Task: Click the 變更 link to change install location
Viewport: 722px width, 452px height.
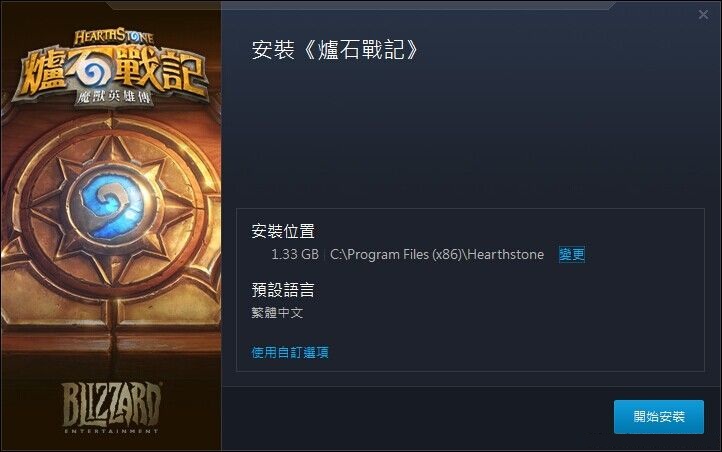Action: [571, 255]
